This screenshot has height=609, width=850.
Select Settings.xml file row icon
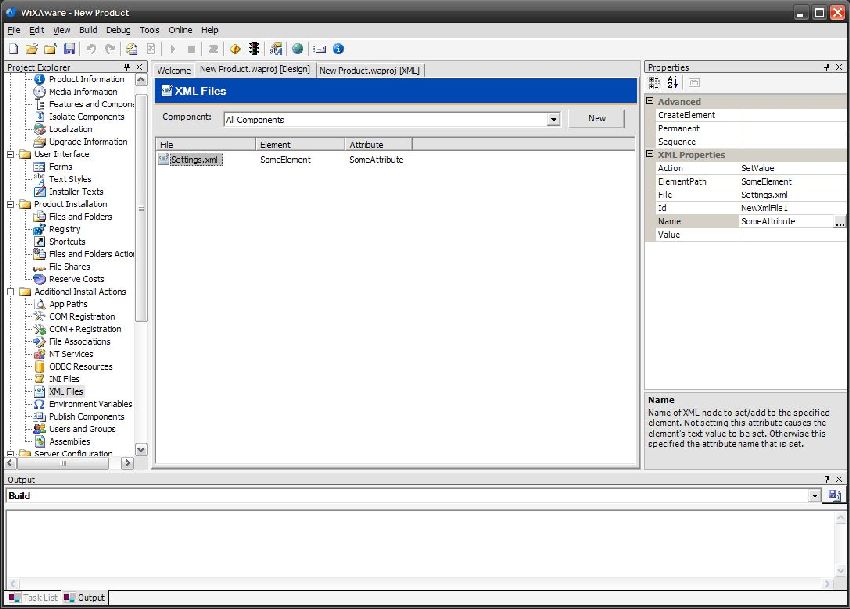(x=163, y=159)
